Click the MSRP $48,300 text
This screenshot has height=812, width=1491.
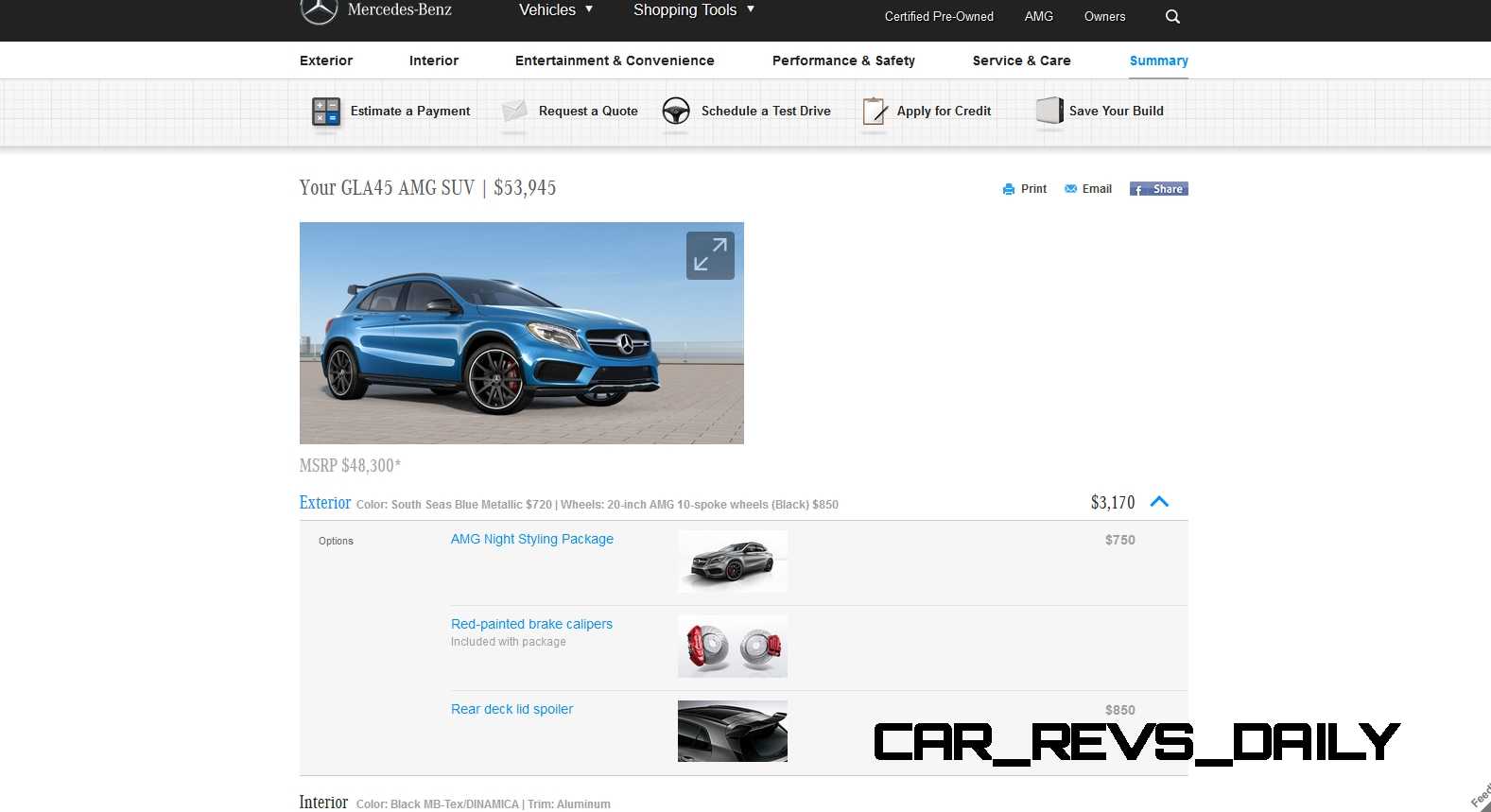350,465
